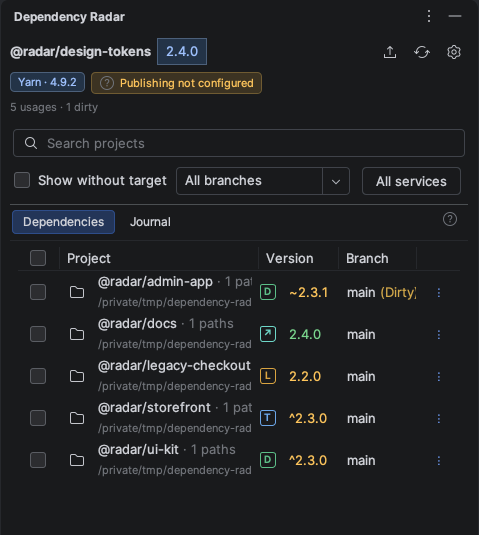Open the panel options kebab menu

[429, 16]
